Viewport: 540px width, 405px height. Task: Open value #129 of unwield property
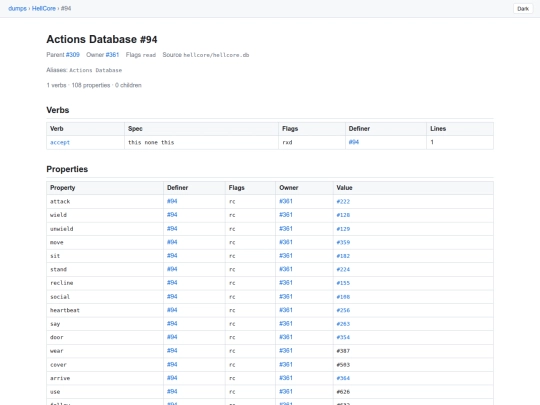pyautogui.click(x=343, y=229)
